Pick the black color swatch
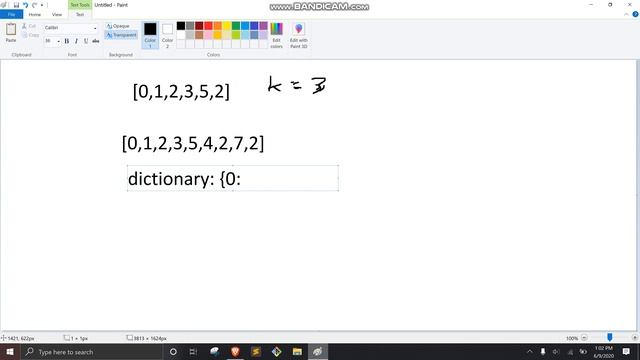This screenshot has height=360, width=640. (181, 26)
